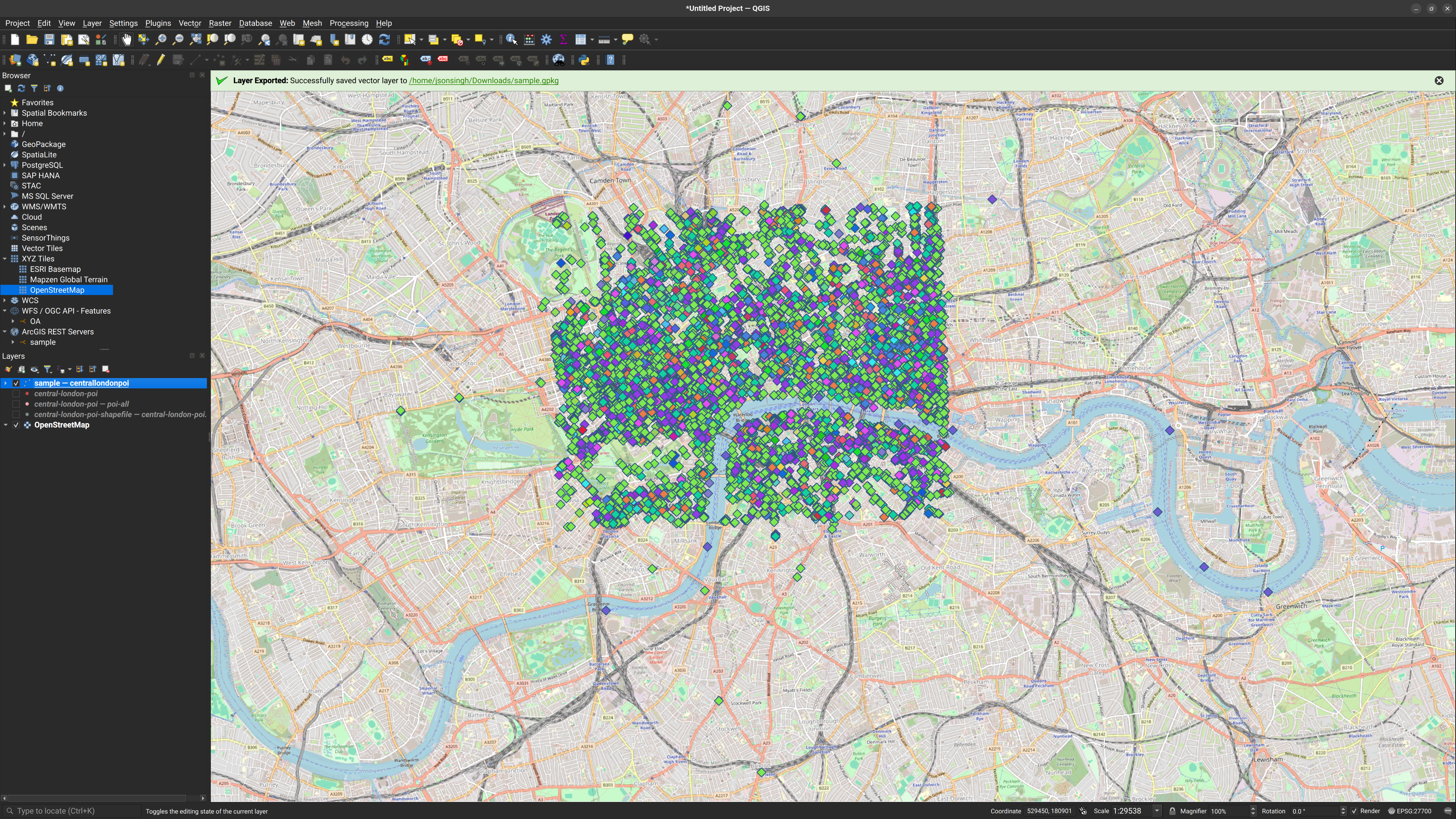
Task: Open the attribute table icon
Action: pos(581,39)
